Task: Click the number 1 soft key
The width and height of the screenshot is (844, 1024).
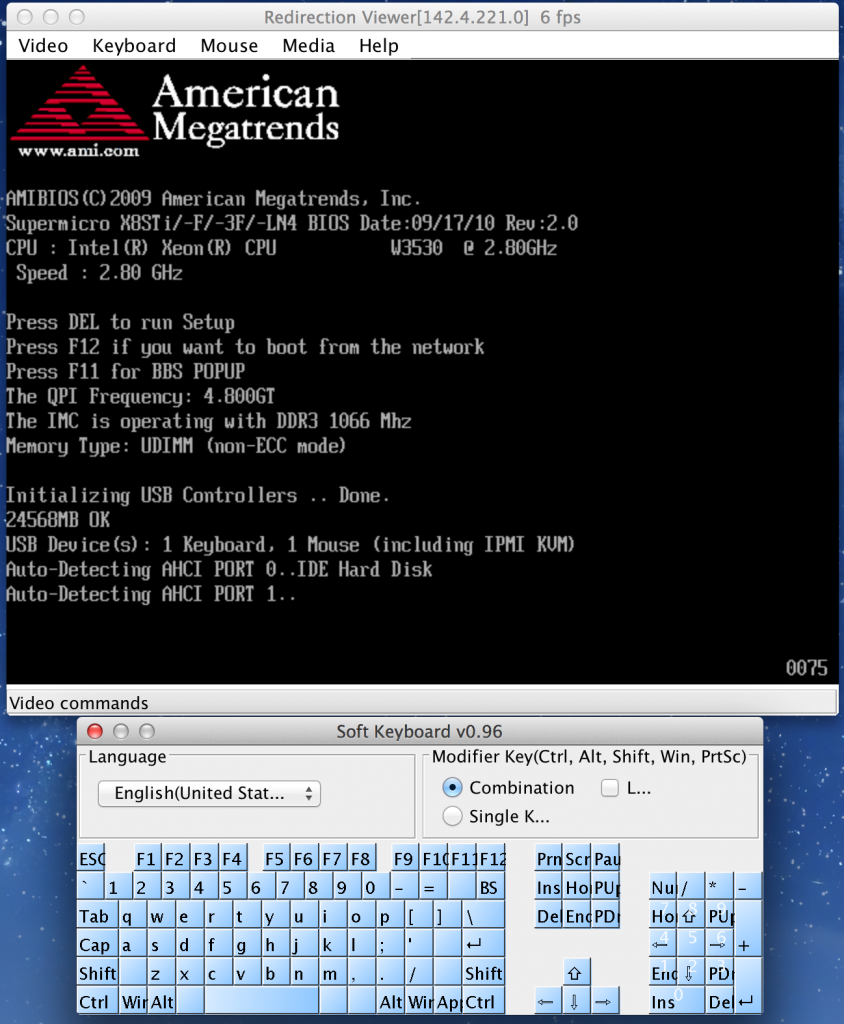Action: 119,887
